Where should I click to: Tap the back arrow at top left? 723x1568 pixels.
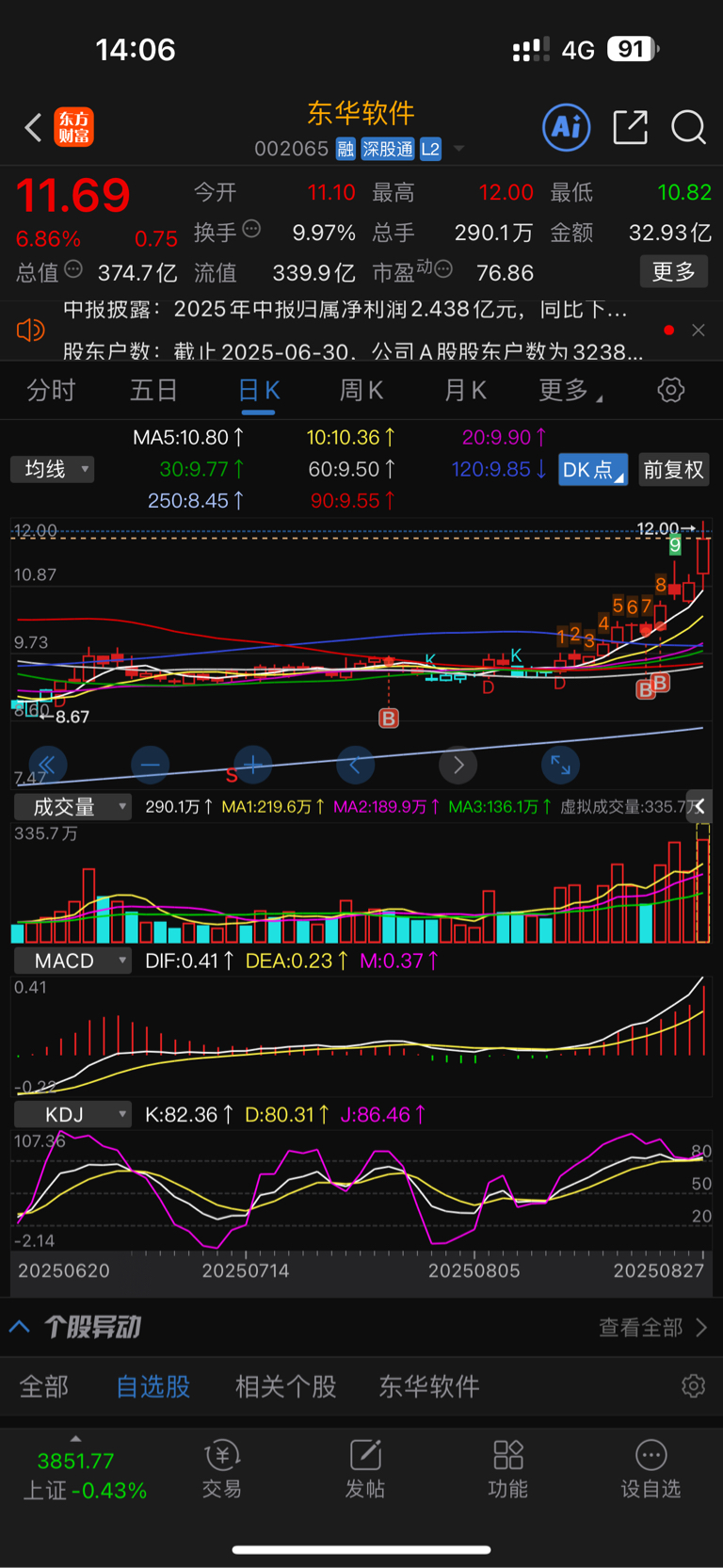(x=33, y=127)
